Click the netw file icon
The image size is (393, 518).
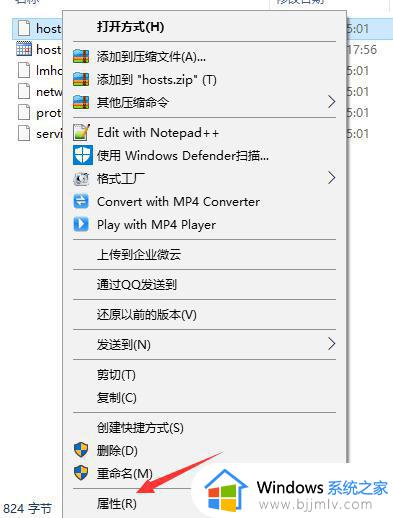click(x=24, y=91)
